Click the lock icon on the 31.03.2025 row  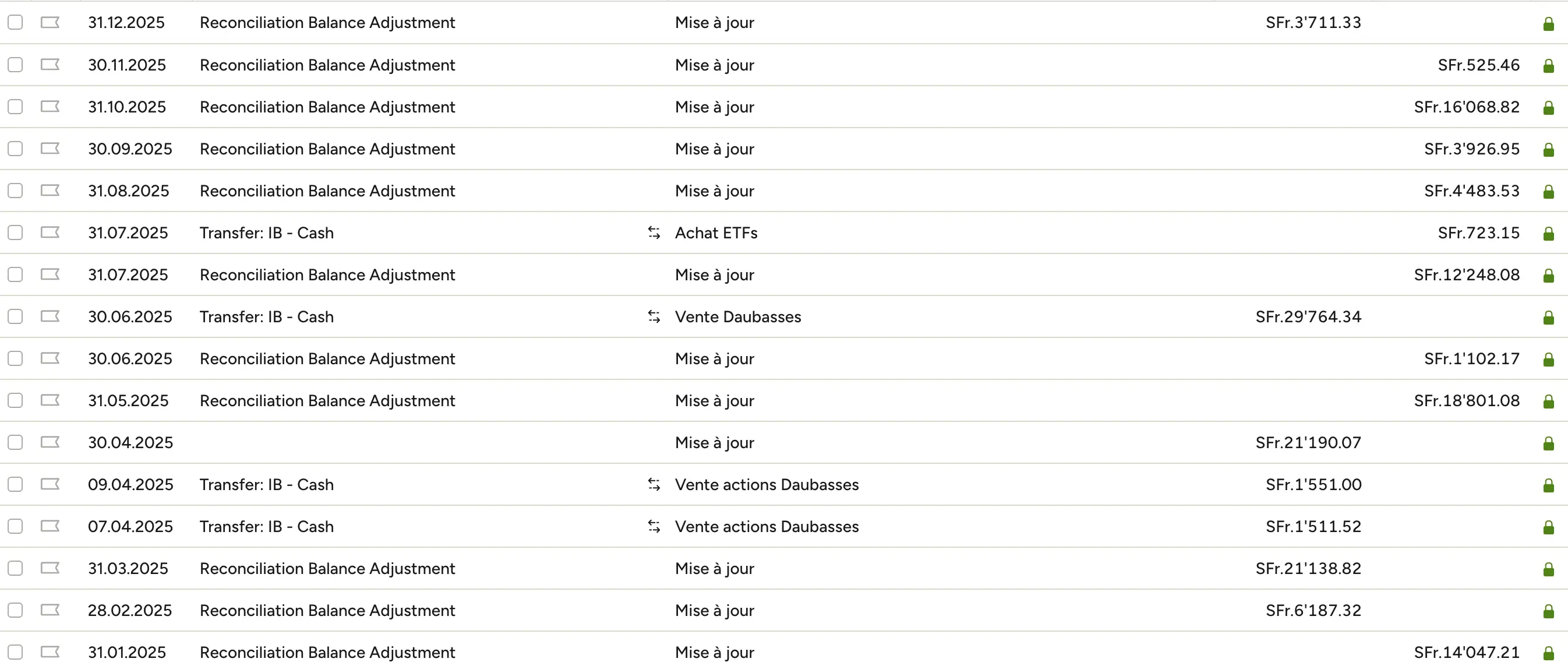1549,568
